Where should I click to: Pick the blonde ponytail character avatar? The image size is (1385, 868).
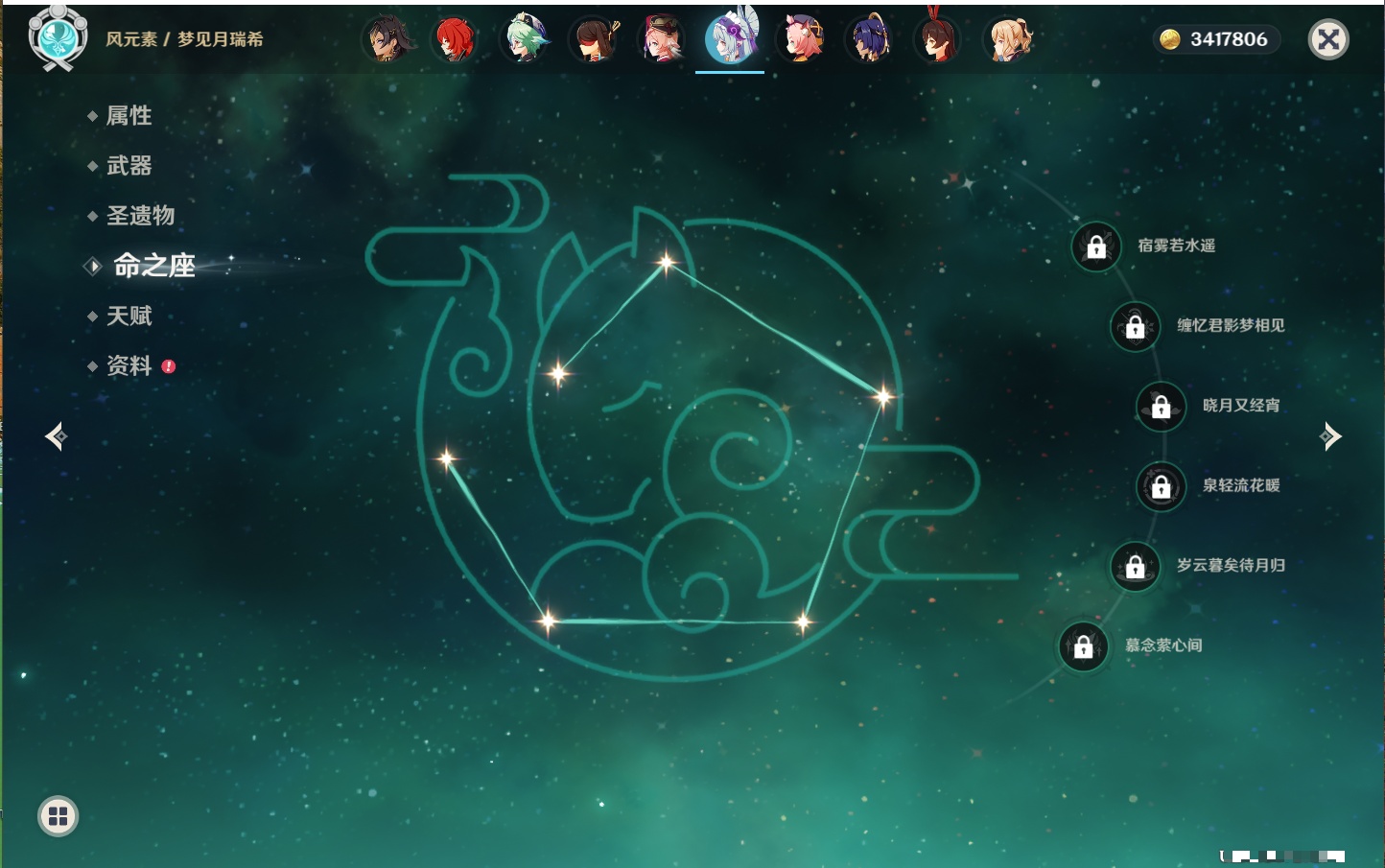pos(1008,39)
